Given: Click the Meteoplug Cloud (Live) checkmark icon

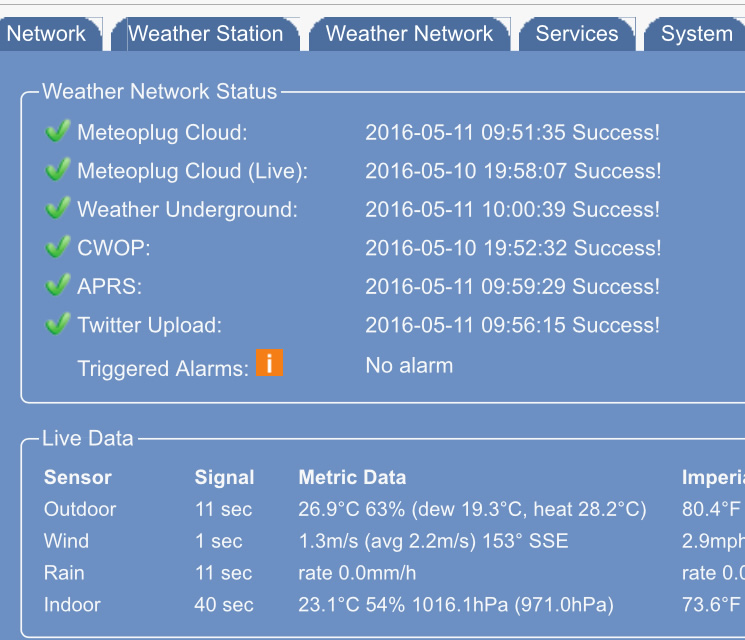Looking at the screenshot, I should click(x=57, y=171).
